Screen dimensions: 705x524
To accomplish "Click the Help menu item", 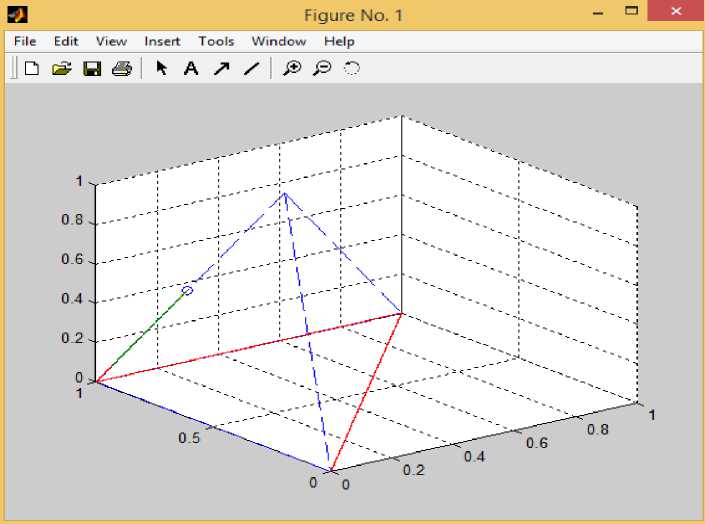I will click(339, 41).
